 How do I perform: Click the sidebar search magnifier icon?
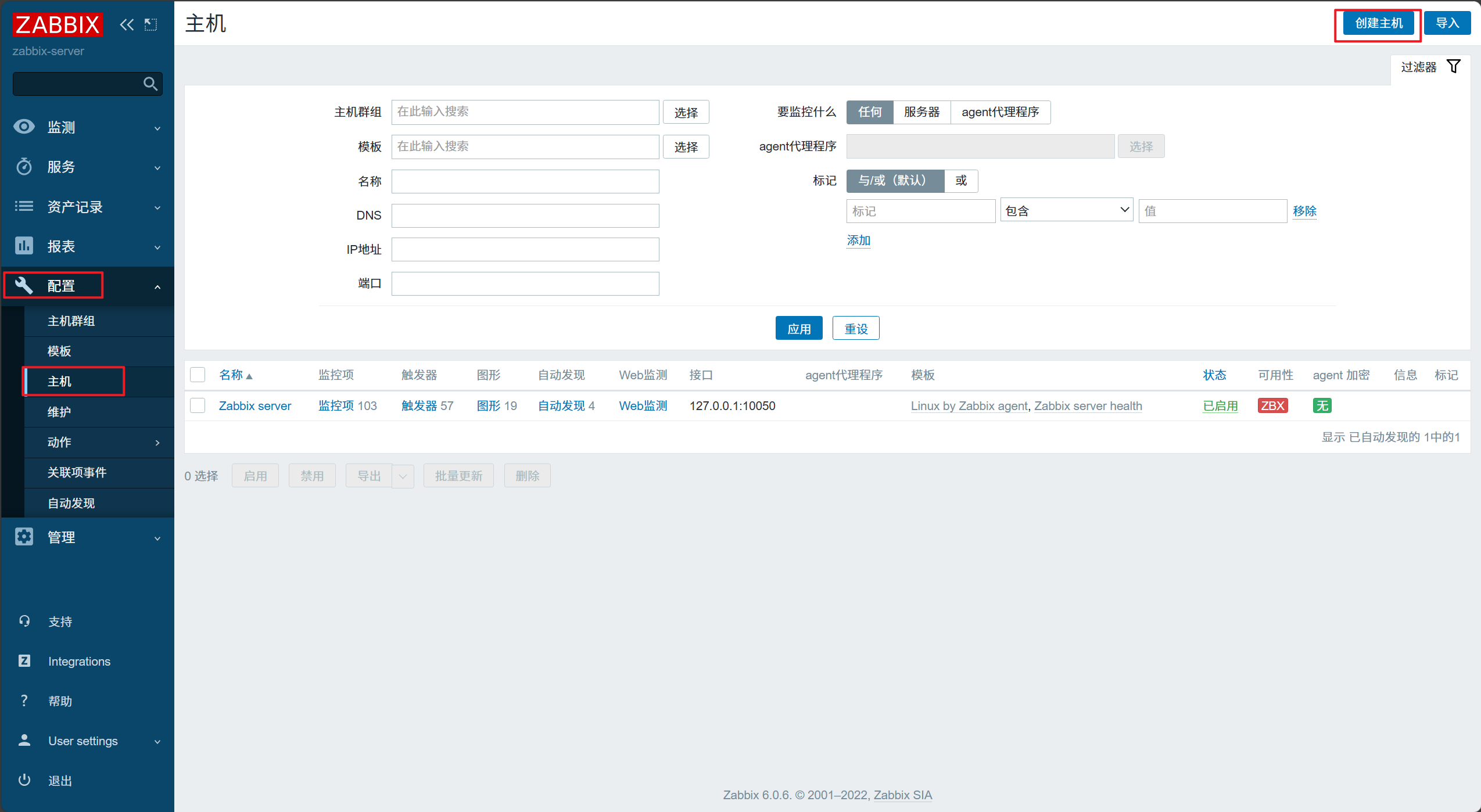[x=150, y=84]
